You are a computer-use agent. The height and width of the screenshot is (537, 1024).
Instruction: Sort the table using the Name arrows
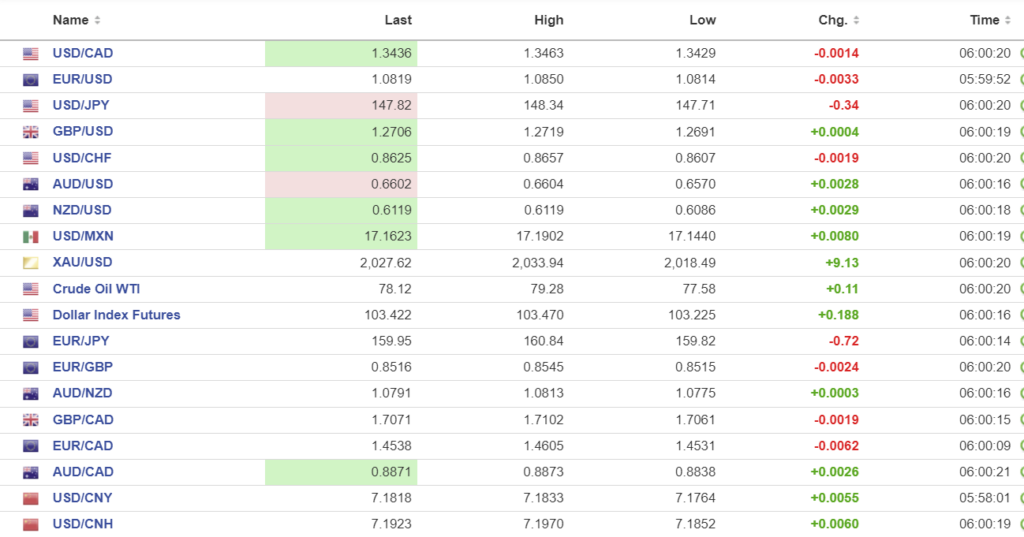click(97, 21)
